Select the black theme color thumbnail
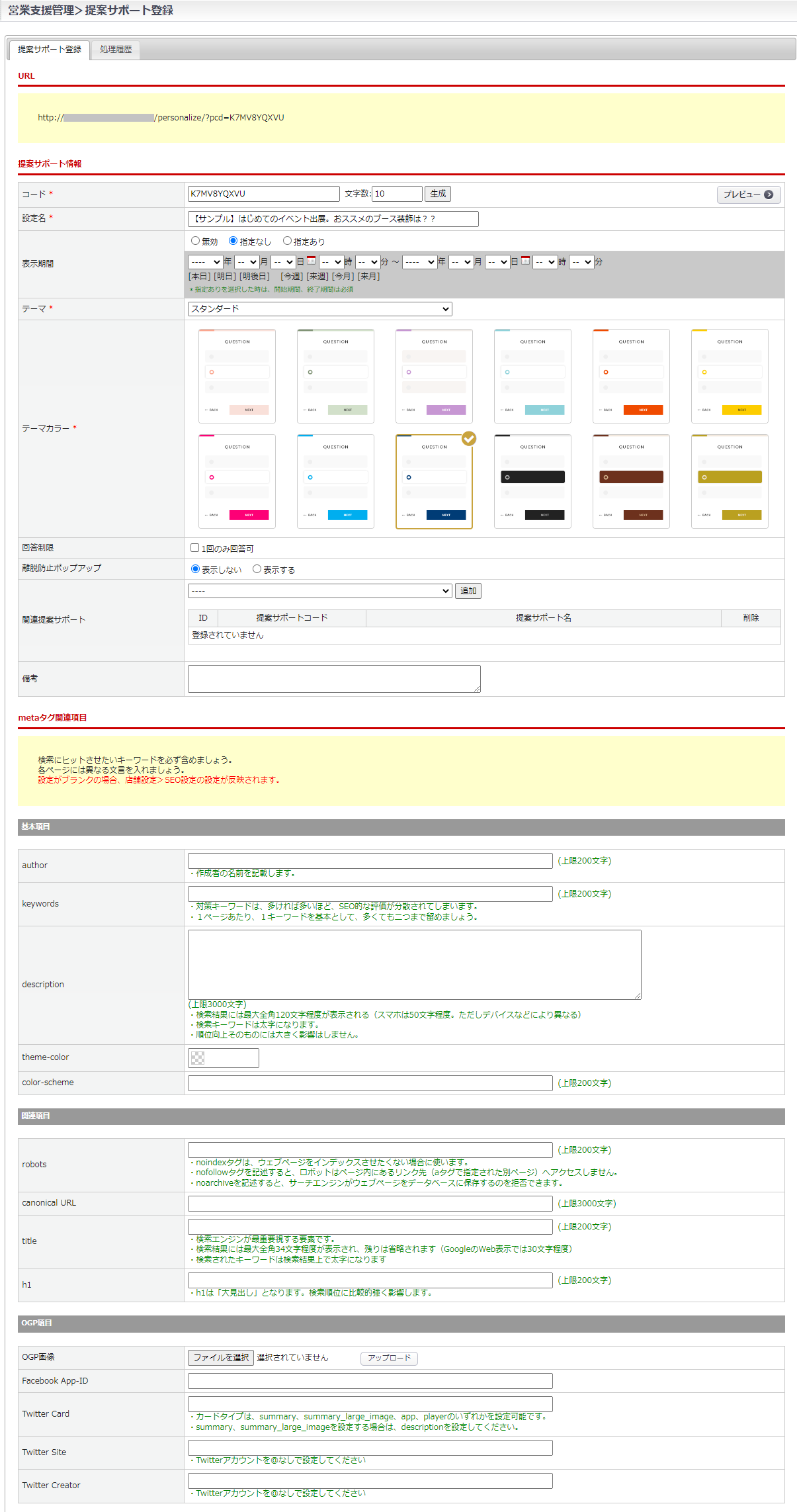 click(x=532, y=481)
